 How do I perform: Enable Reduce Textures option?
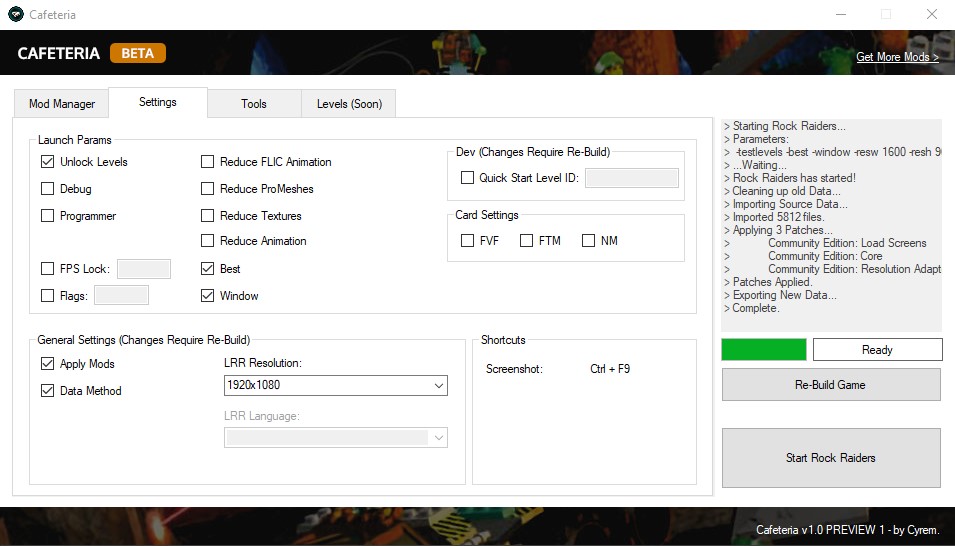pyautogui.click(x=208, y=215)
